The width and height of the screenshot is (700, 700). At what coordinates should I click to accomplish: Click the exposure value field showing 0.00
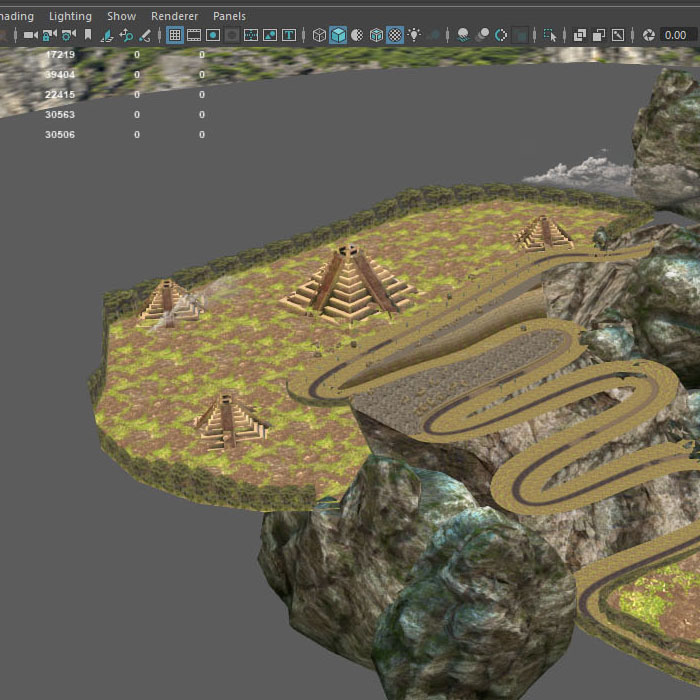click(x=680, y=35)
